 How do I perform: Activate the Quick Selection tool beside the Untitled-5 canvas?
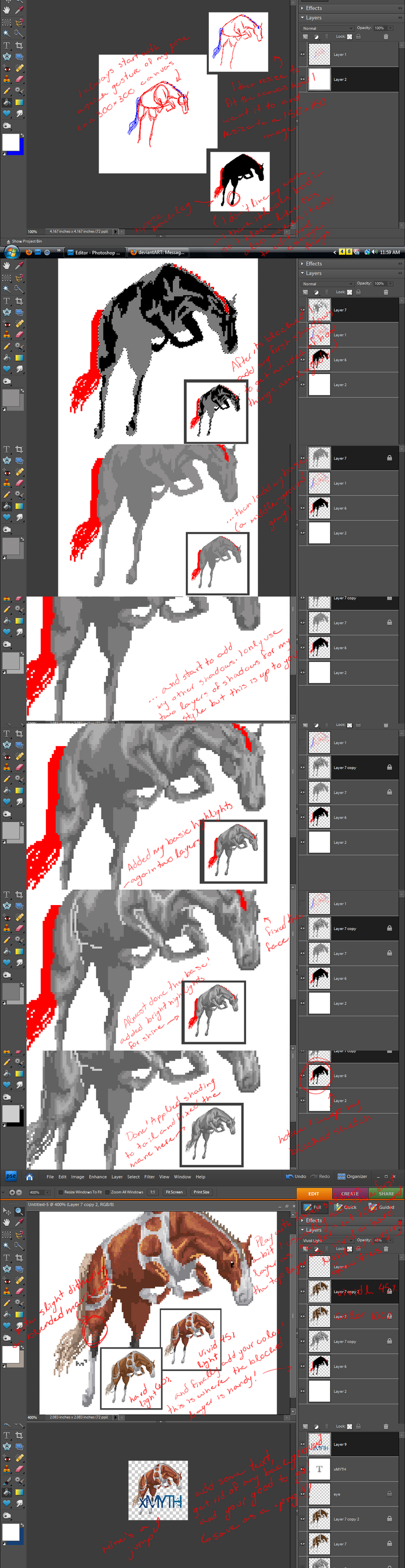click(19, 1245)
